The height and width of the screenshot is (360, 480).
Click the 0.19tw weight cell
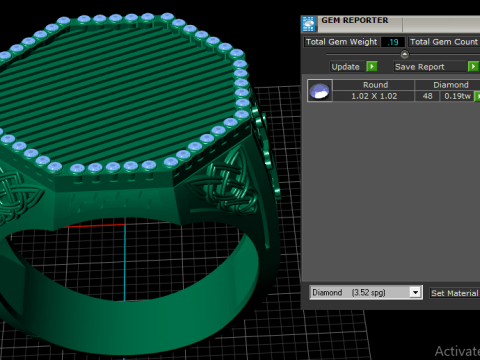pos(457,96)
